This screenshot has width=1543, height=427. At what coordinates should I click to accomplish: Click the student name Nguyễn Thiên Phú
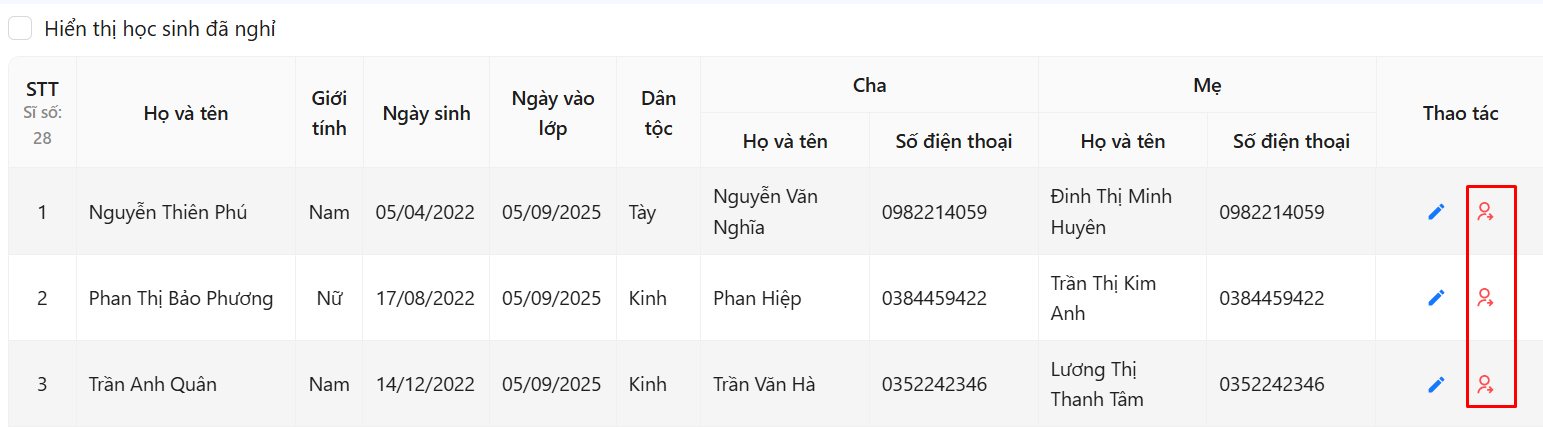pos(168,212)
